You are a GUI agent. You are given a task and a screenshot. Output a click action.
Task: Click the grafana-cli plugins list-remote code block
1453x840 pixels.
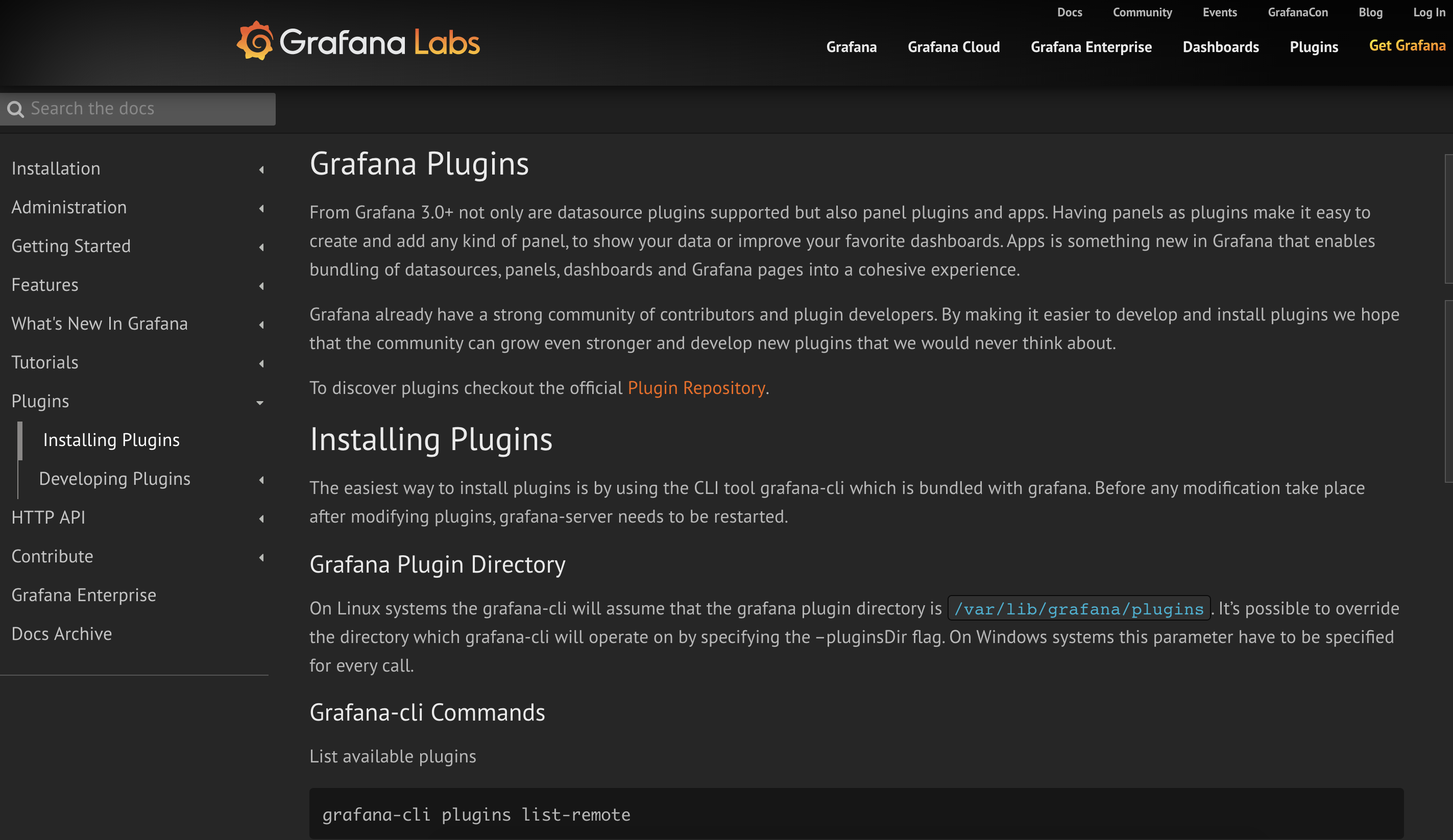click(856, 813)
